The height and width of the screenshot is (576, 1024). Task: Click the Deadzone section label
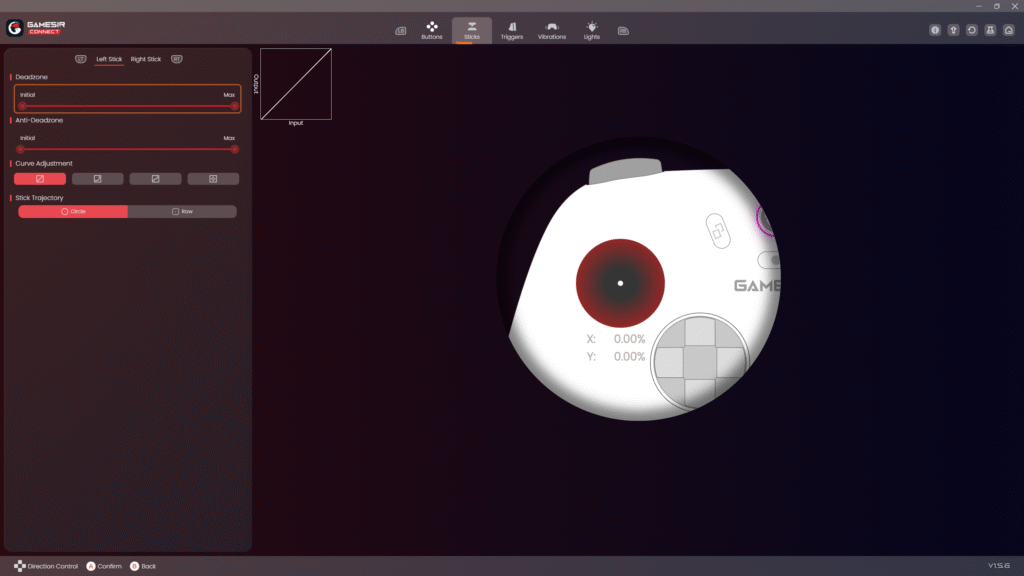31,77
